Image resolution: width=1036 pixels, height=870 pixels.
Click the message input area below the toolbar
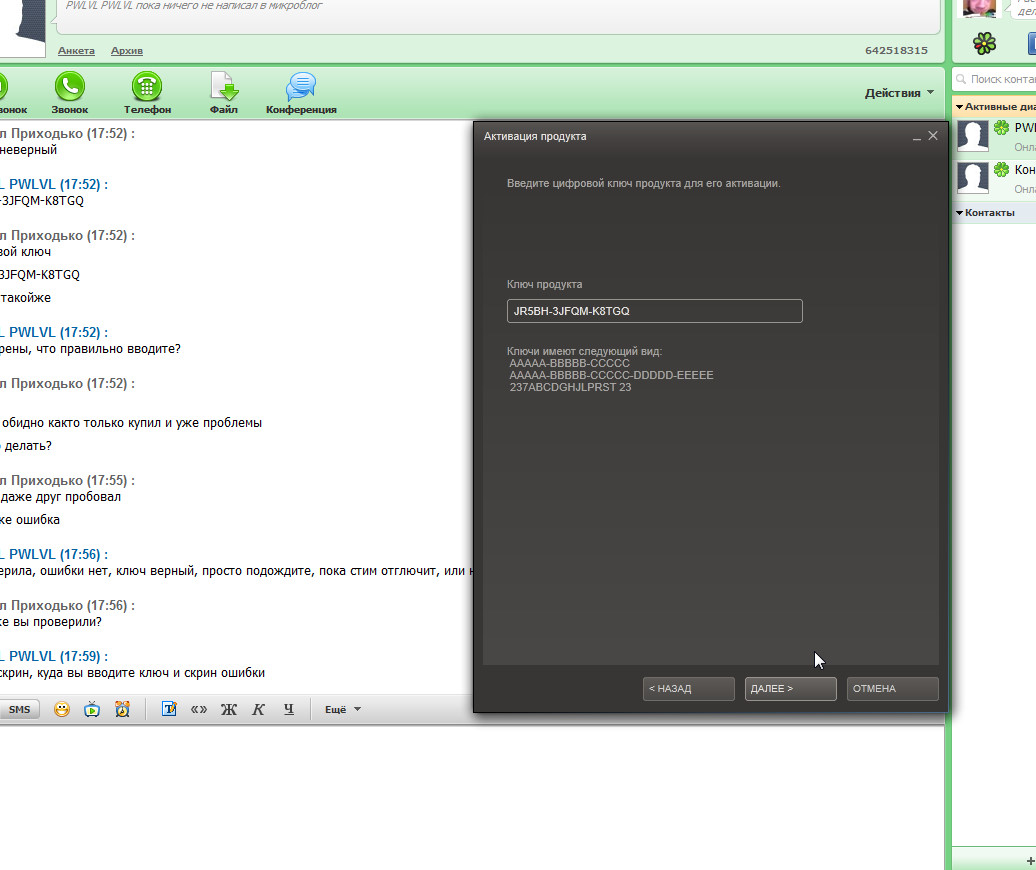(x=472, y=796)
